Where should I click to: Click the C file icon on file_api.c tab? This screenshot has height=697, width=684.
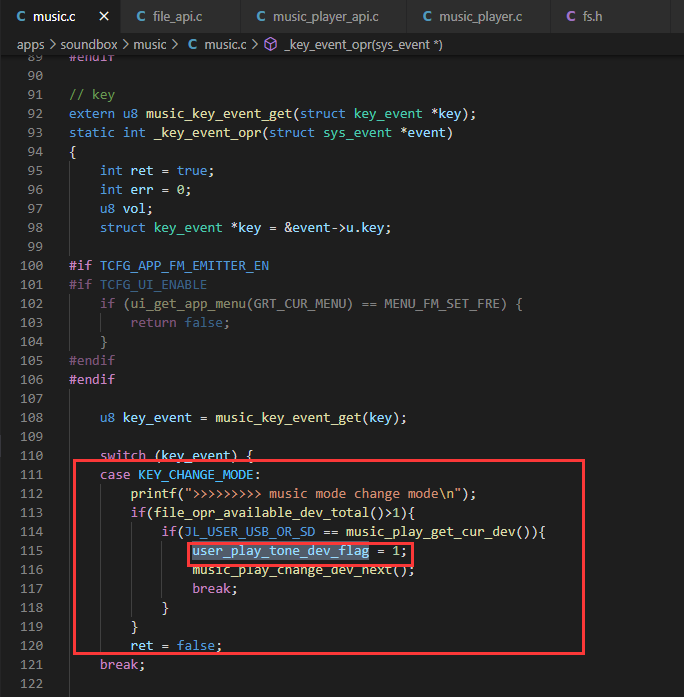pos(141,16)
